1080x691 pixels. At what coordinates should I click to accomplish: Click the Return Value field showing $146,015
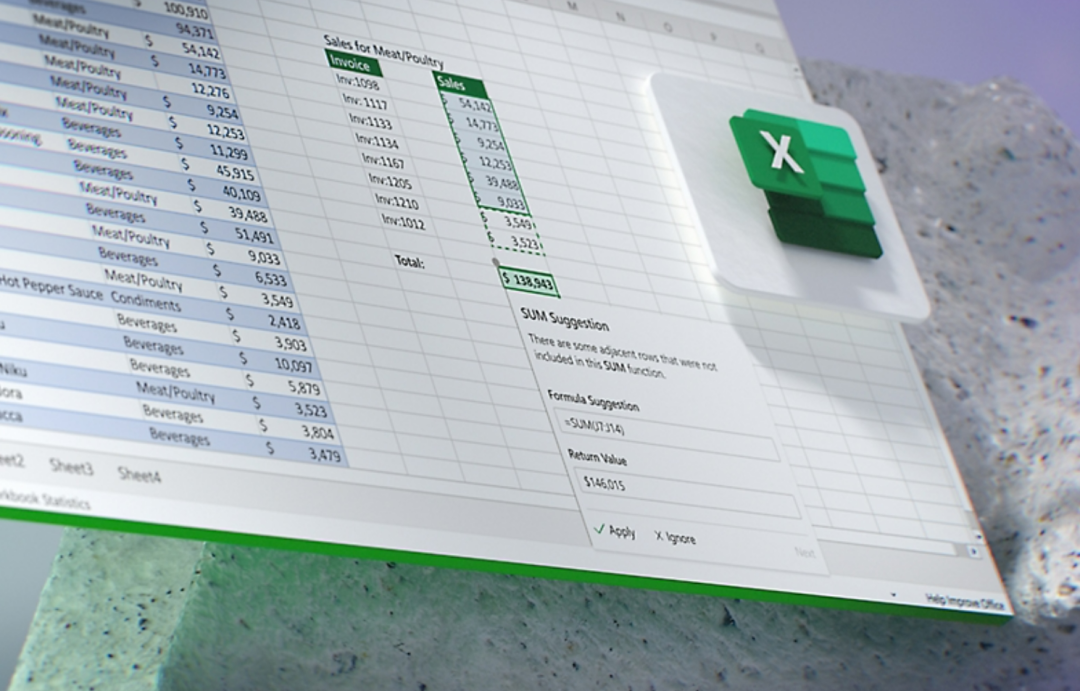[687, 492]
